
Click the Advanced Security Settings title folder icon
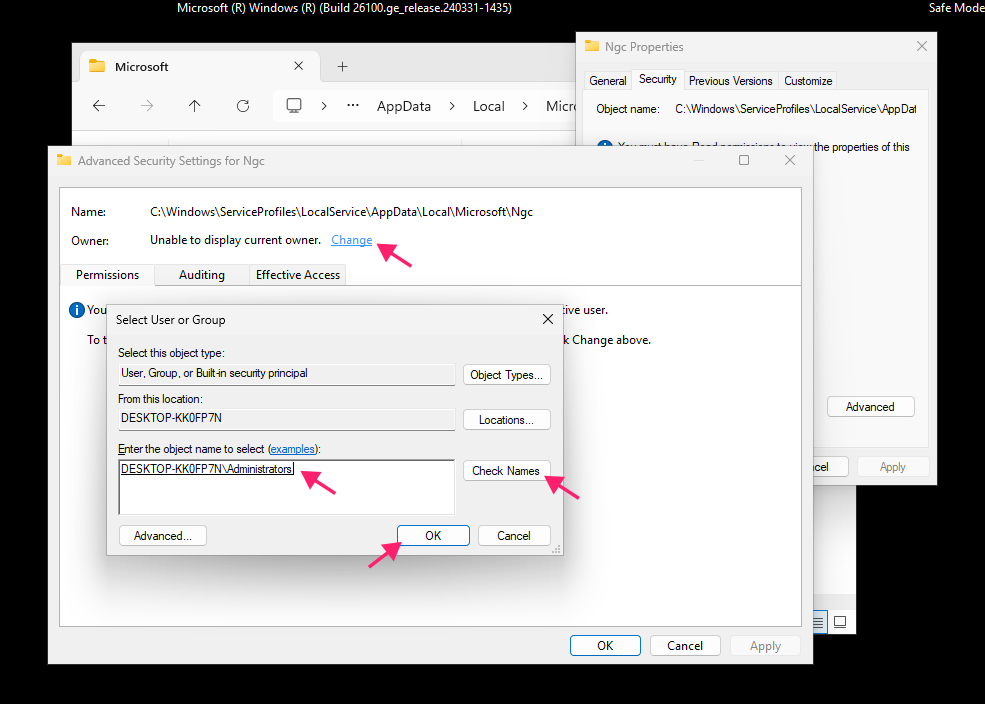[x=63, y=160]
